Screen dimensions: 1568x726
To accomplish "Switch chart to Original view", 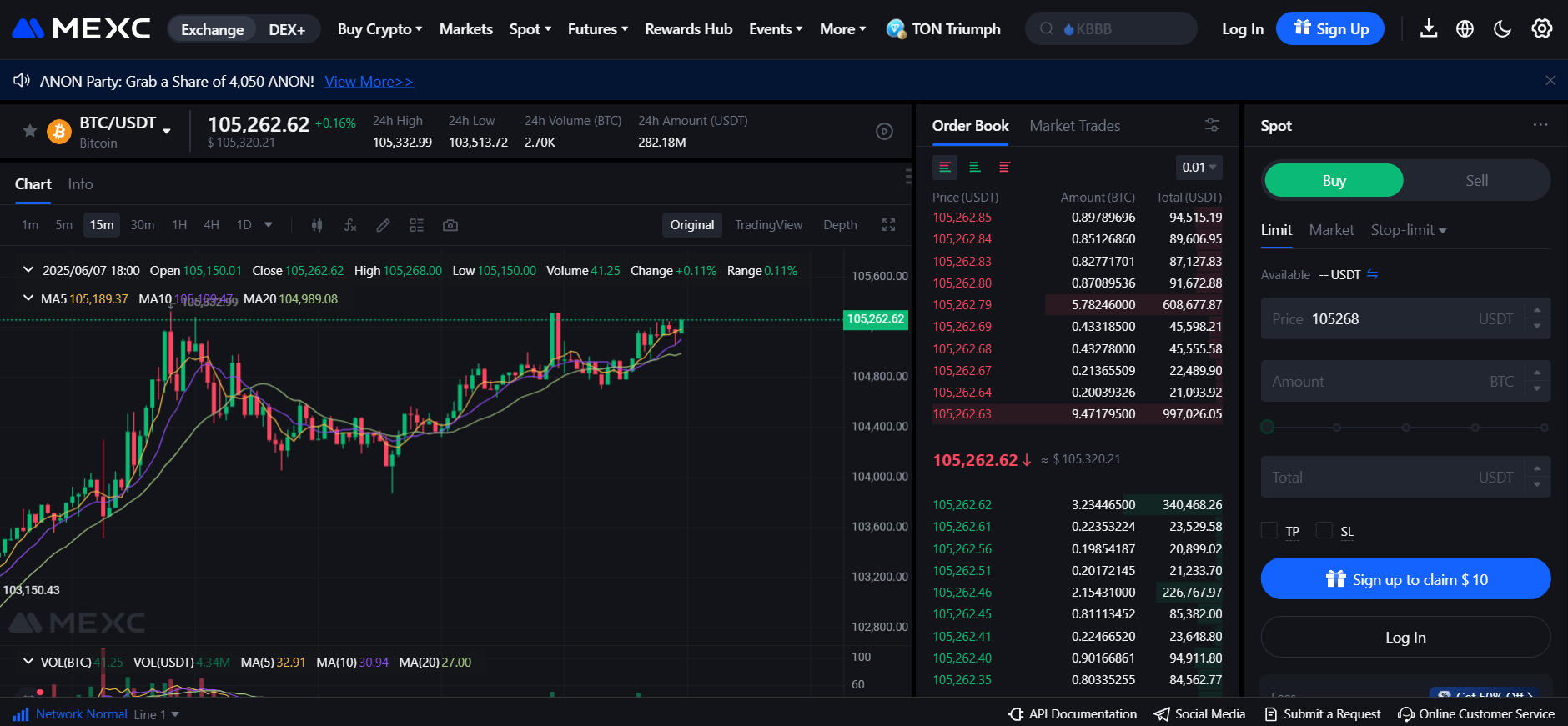I will (x=692, y=225).
